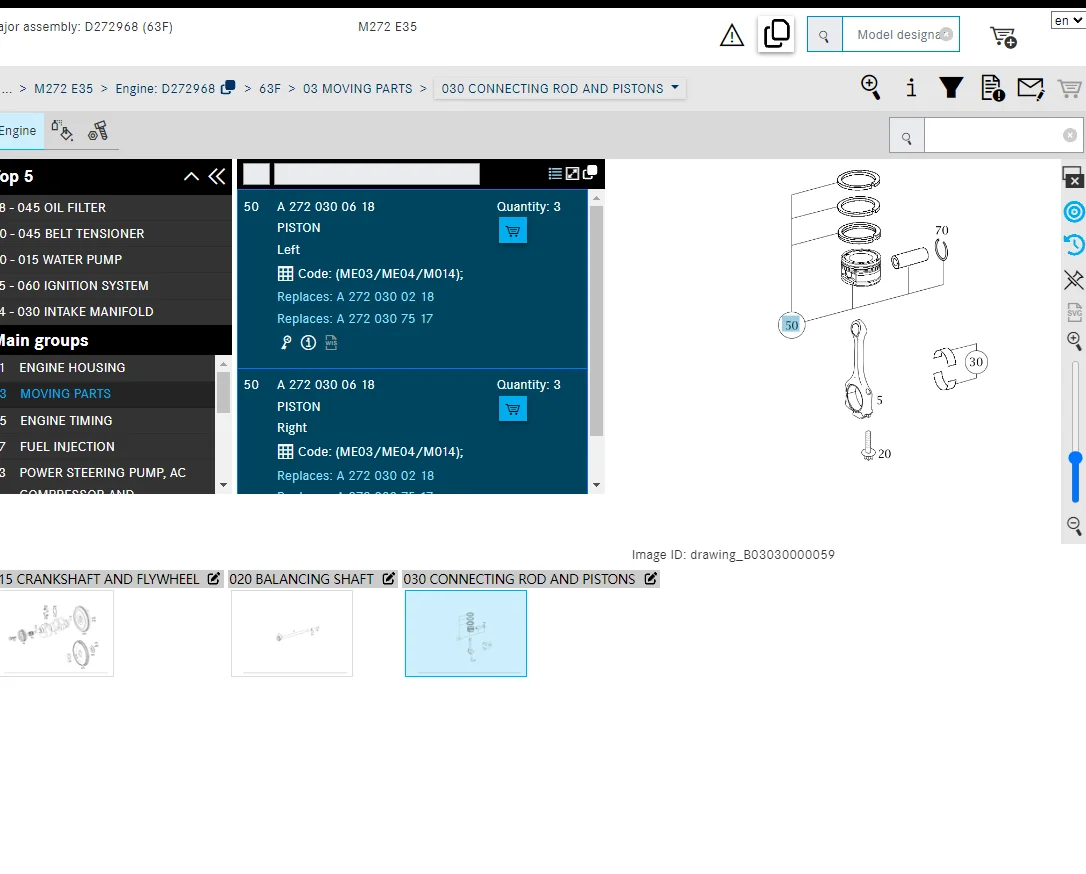This screenshot has height=874, width=1086.
Task: Collapse the Top 5 section chevron
Action: (x=191, y=177)
